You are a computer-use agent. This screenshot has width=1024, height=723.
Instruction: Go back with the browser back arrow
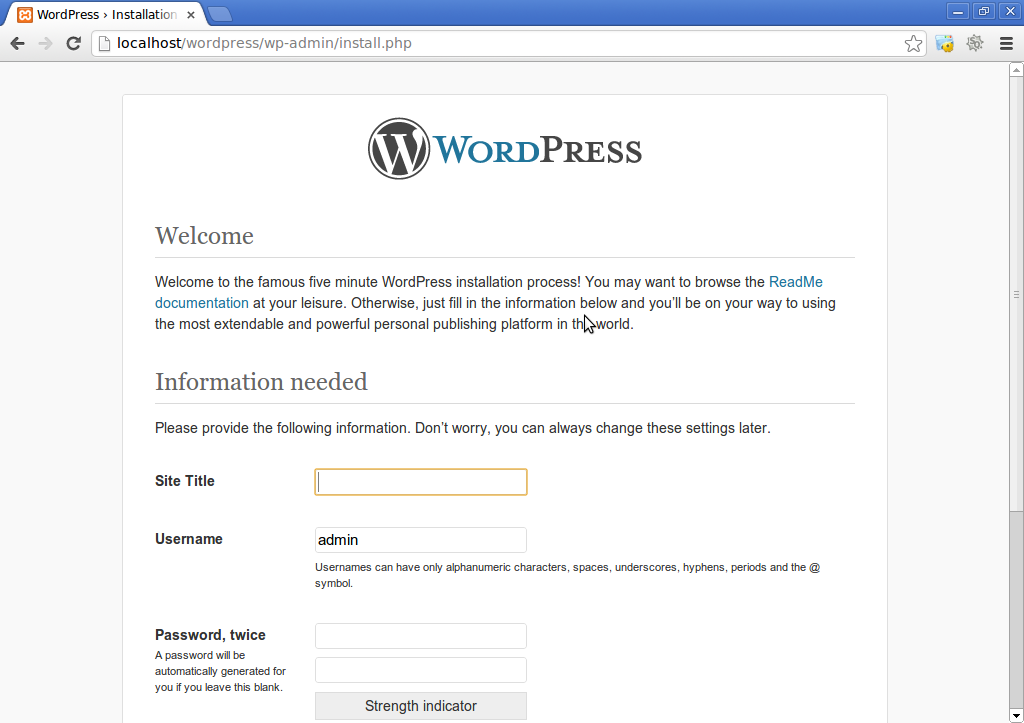coord(18,44)
